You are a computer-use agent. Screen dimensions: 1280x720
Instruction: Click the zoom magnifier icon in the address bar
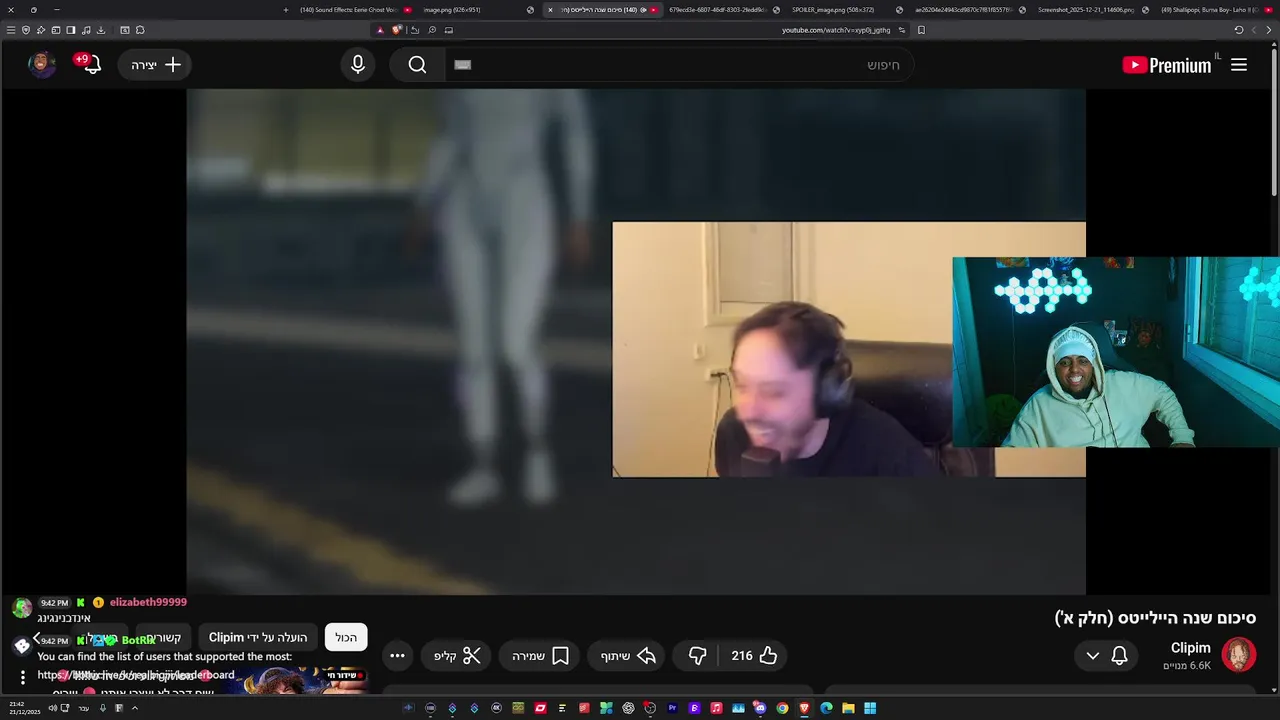point(432,30)
